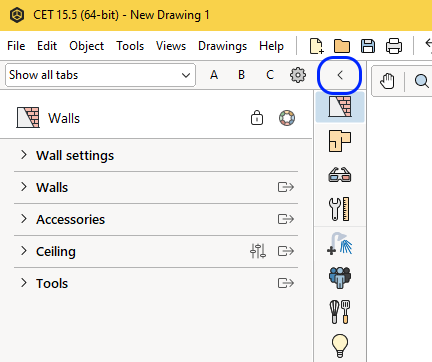This screenshot has width=432, height=362.
Task: Toggle the lock icon in Walls header
Action: pyautogui.click(x=257, y=118)
